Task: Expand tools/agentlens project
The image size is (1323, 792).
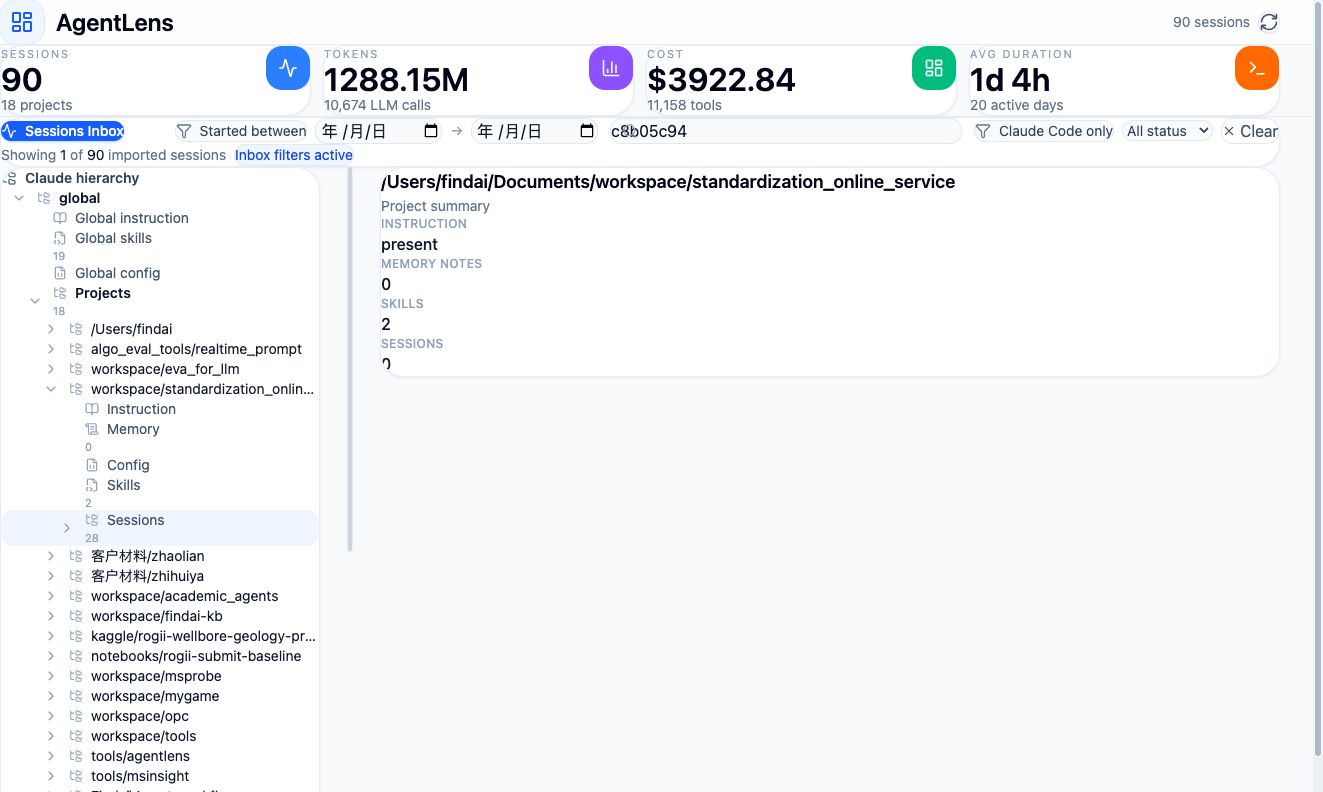Action: pyautogui.click(x=51, y=756)
